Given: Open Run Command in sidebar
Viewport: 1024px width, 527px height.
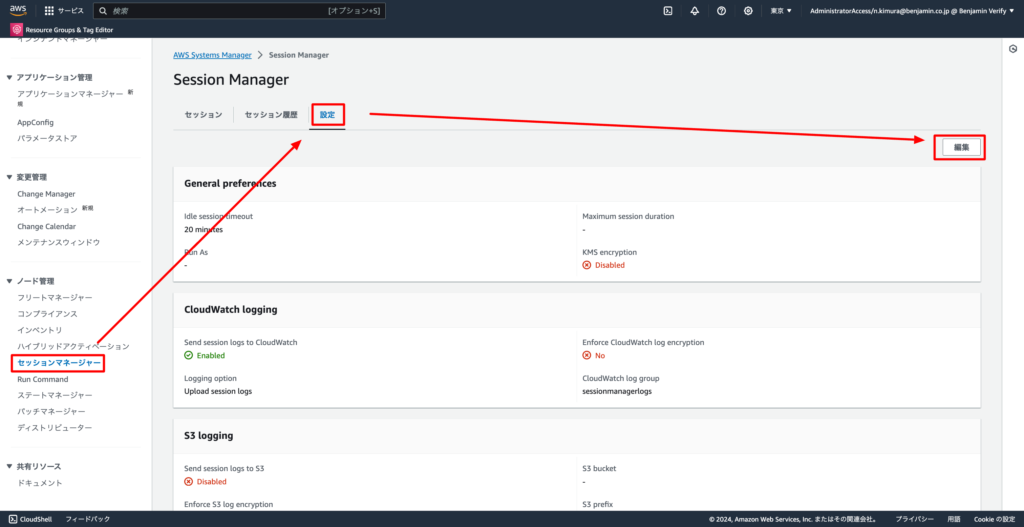Looking at the screenshot, I should [42, 379].
